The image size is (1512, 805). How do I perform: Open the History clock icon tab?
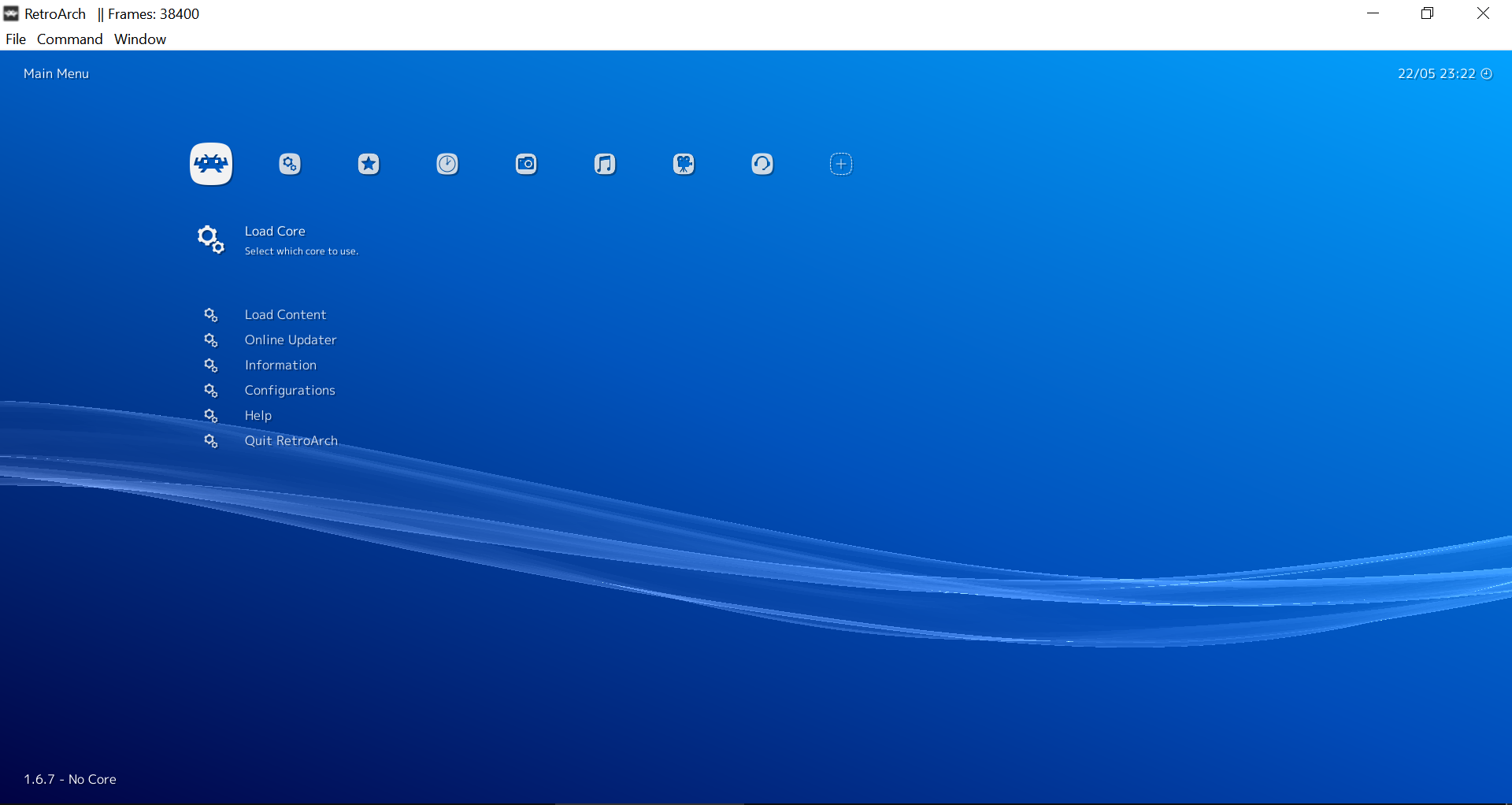pos(447,164)
